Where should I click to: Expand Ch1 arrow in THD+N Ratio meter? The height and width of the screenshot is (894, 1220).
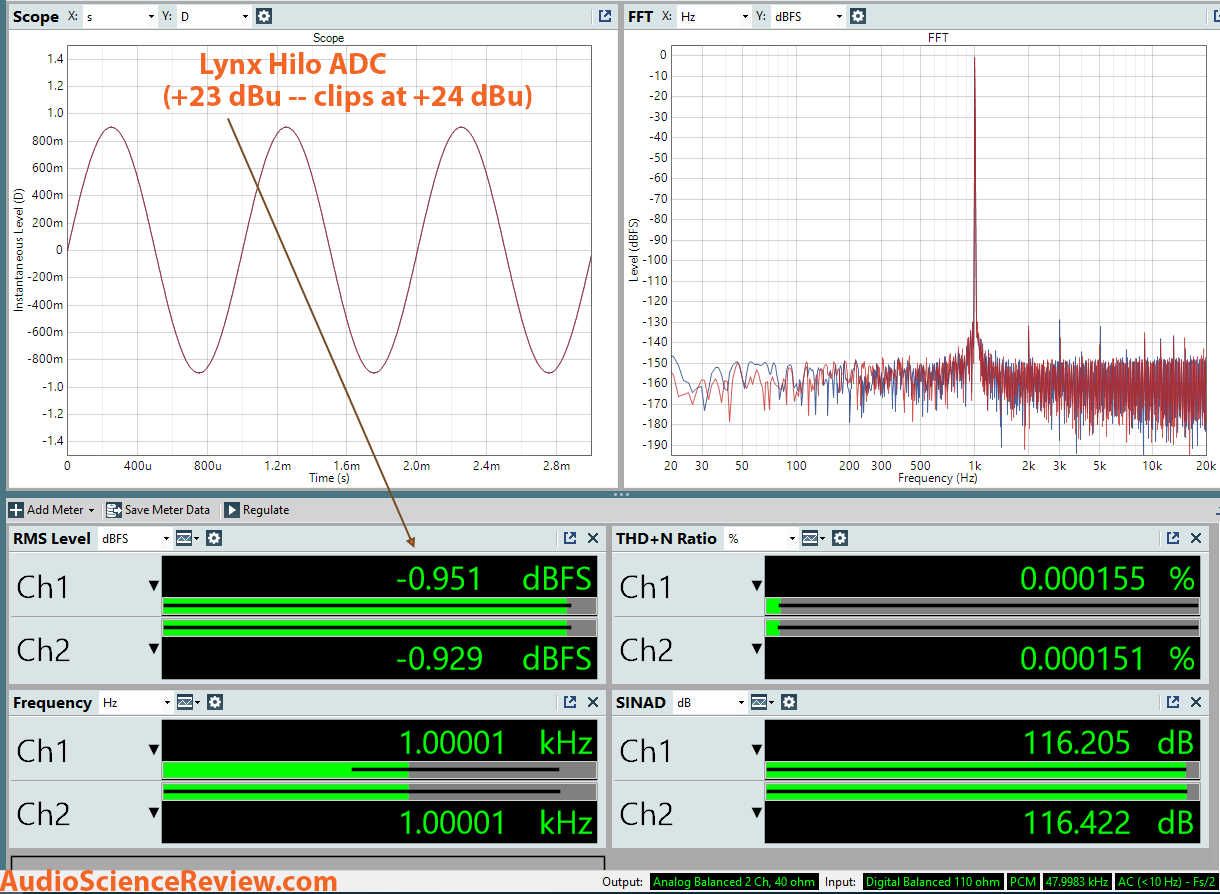click(x=757, y=586)
